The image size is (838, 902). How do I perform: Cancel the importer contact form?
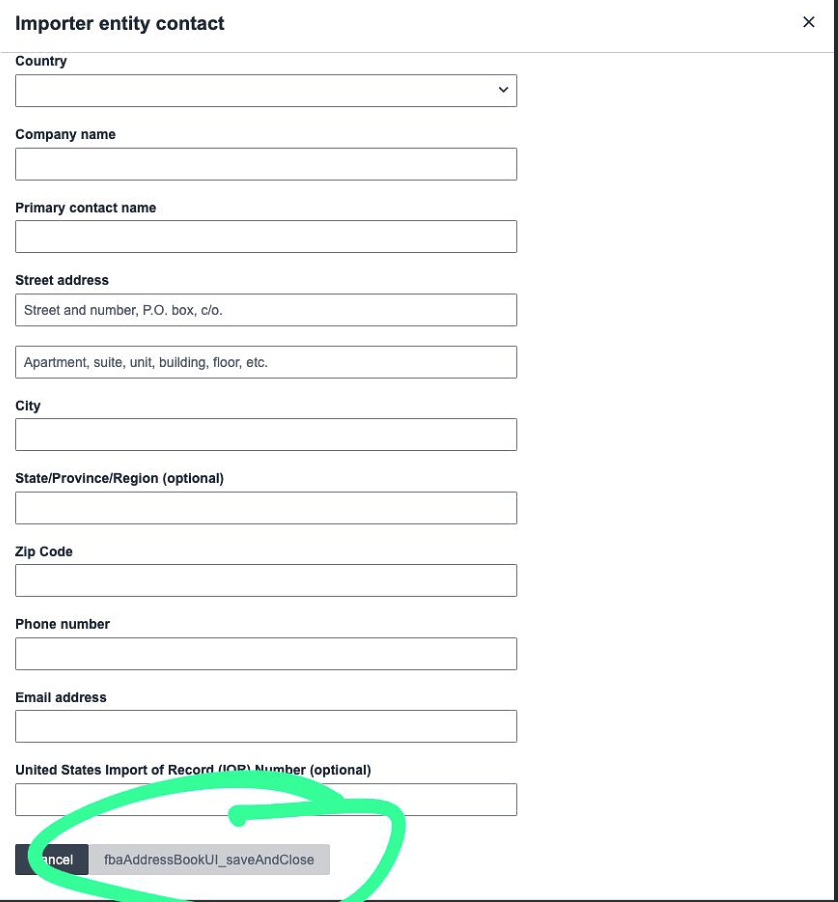[52, 859]
